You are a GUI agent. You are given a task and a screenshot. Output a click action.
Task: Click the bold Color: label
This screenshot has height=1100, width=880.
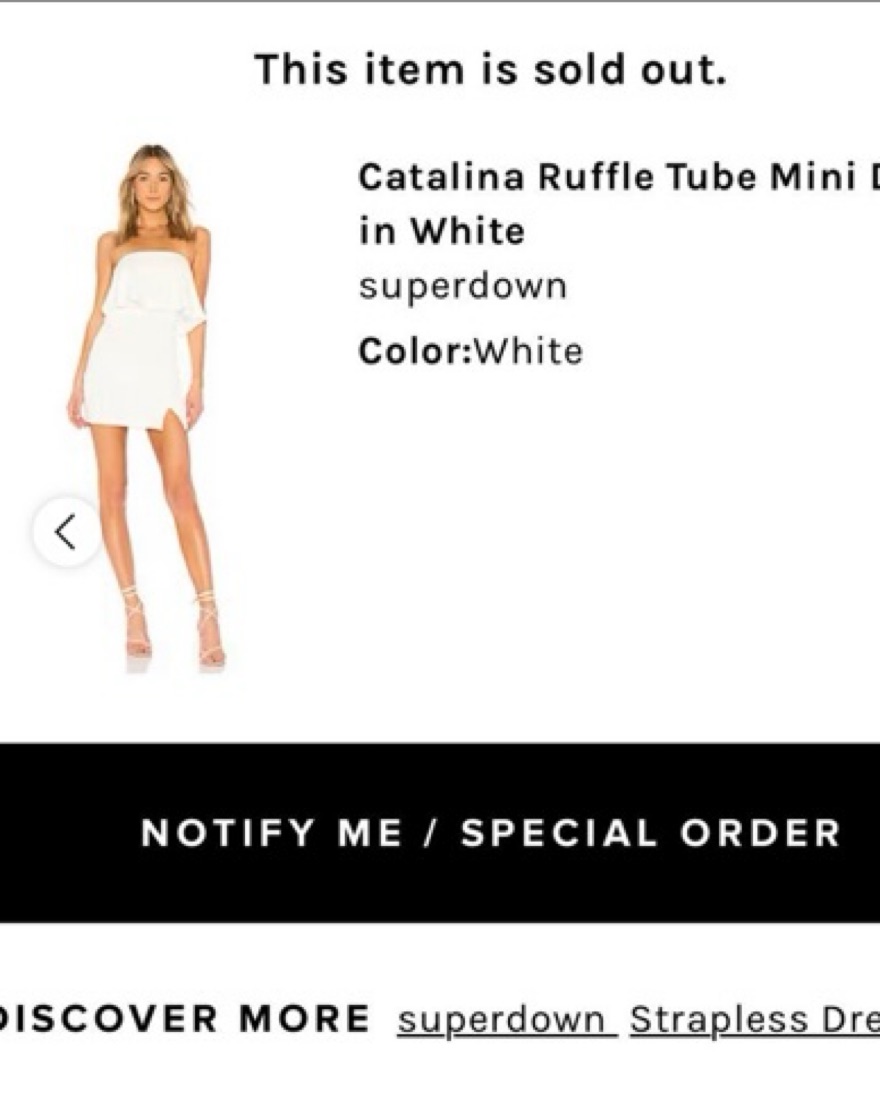point(414,351)
